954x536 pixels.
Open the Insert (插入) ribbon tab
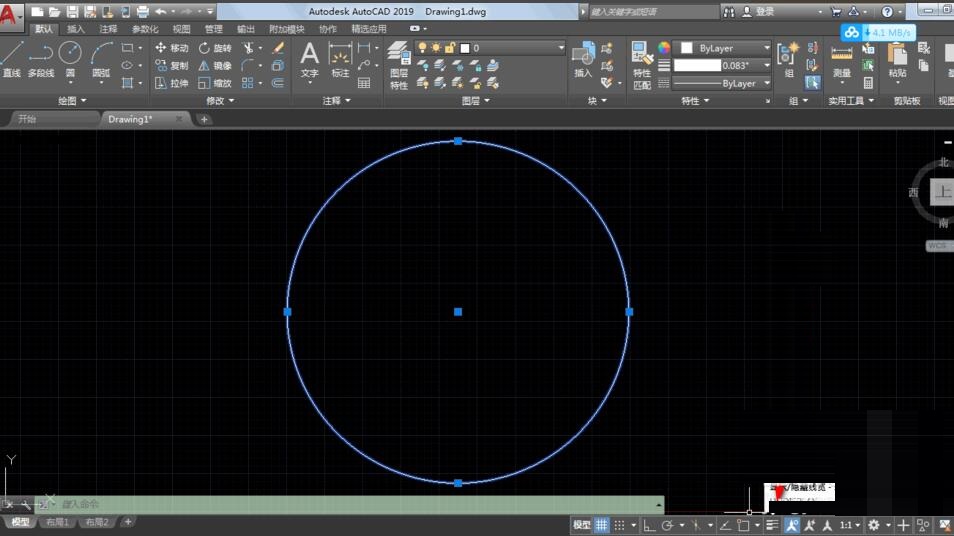[x=75, y=29]
